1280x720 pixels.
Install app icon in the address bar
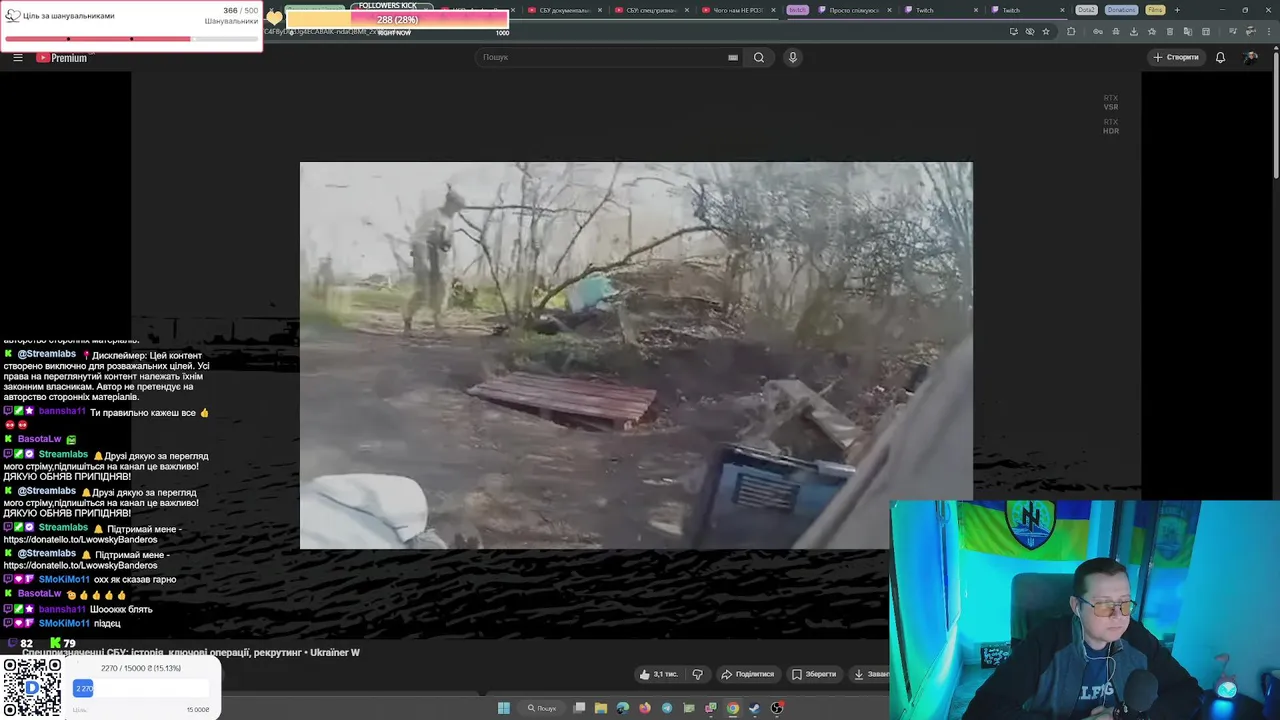coord(1014,31)
